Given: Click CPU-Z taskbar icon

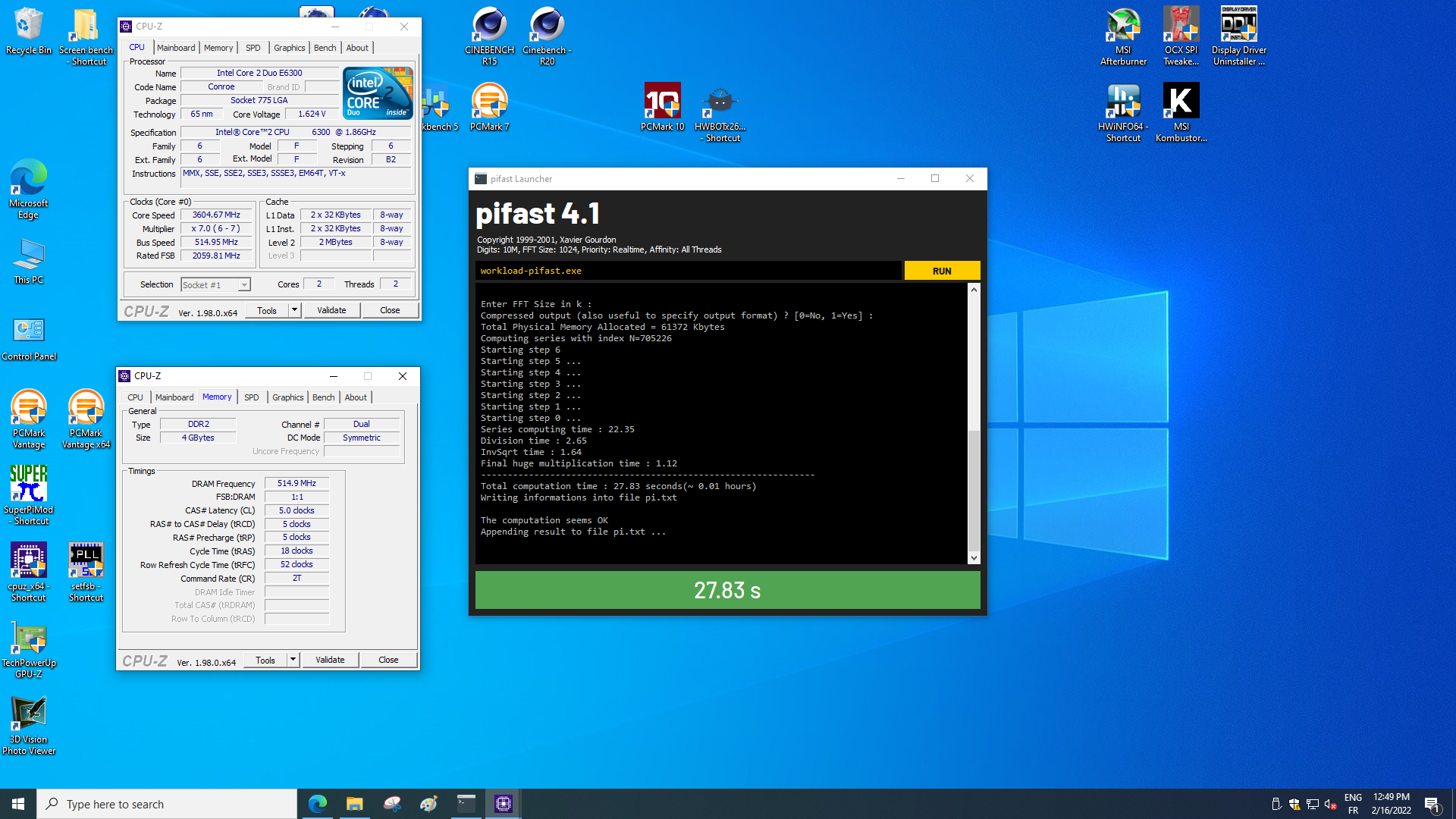Looking at the screenshot, I should 503,804.
